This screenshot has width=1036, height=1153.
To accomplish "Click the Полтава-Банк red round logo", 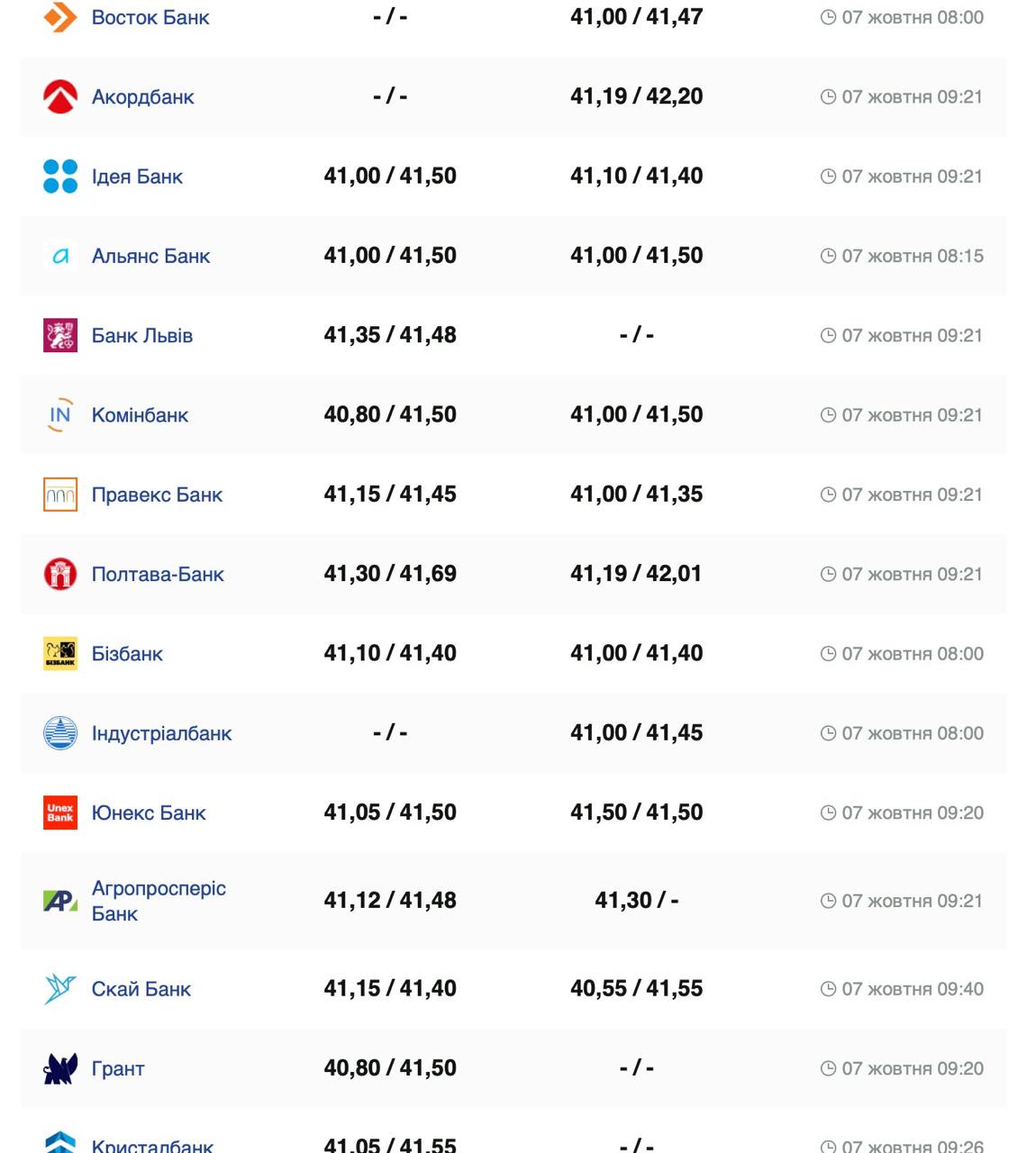I will coord(60,574).
